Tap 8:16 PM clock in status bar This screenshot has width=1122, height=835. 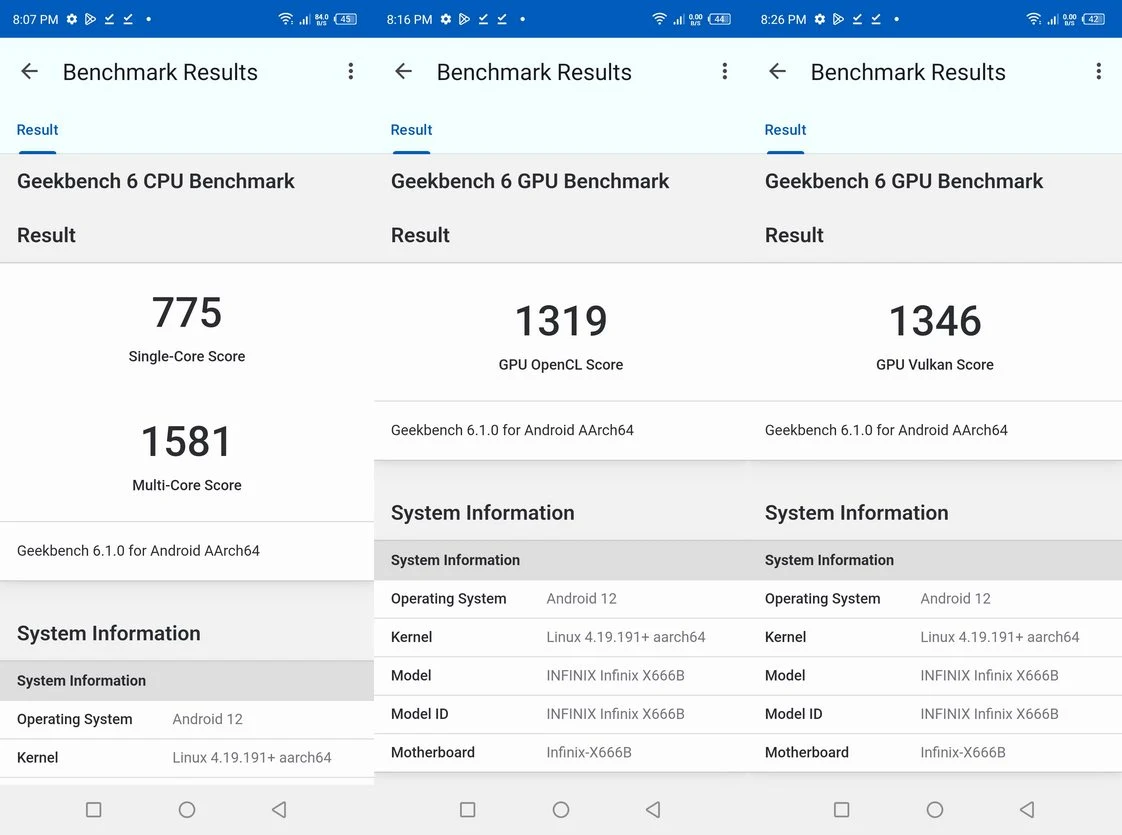[409, 19]
